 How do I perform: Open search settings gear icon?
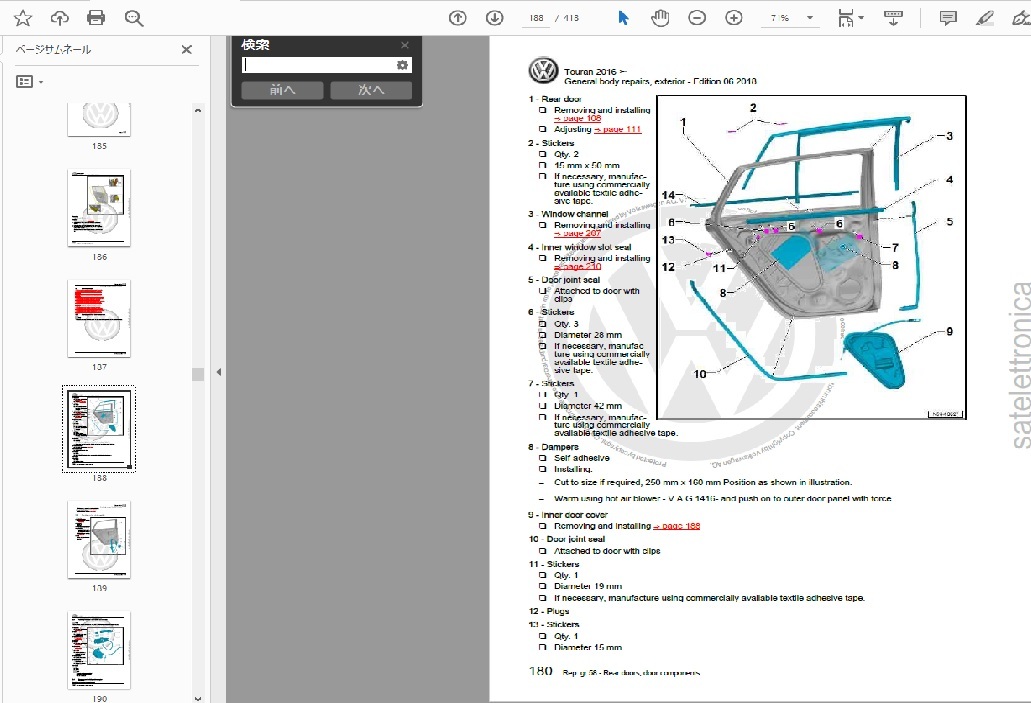tap(402, 64)
